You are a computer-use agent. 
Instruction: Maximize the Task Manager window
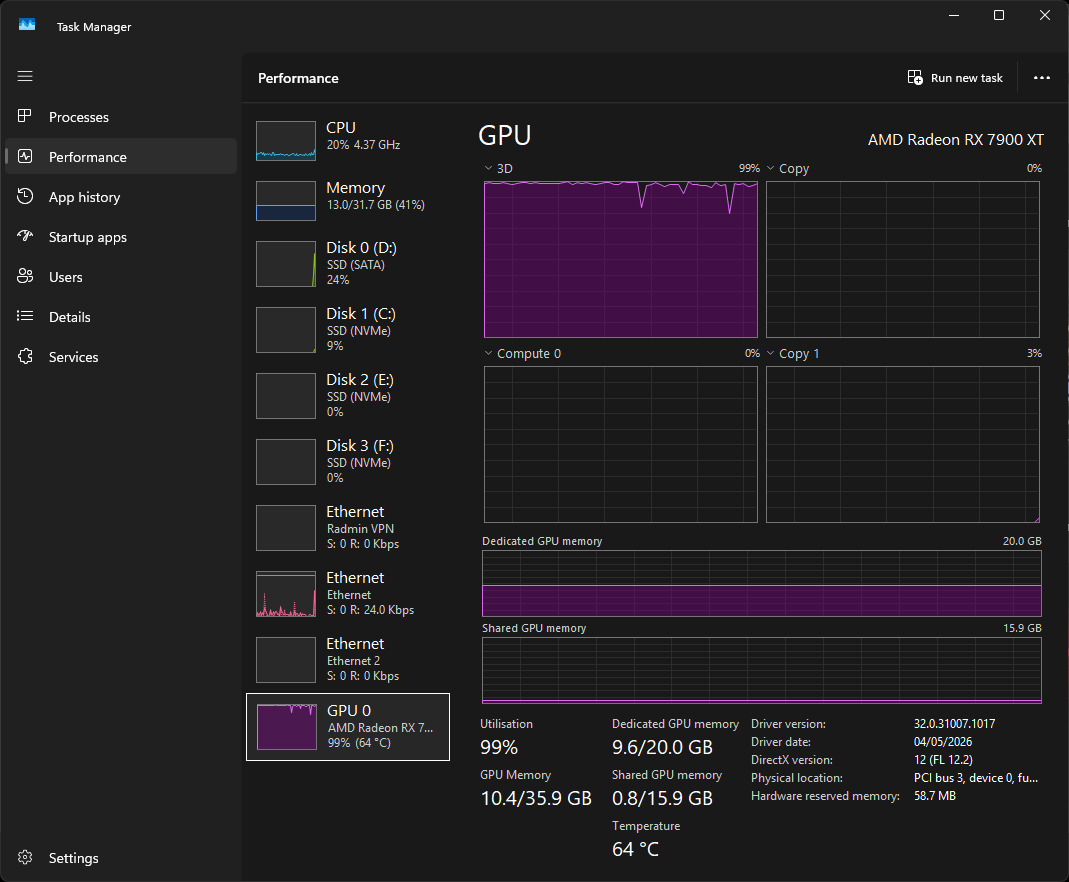pos(999,15)
